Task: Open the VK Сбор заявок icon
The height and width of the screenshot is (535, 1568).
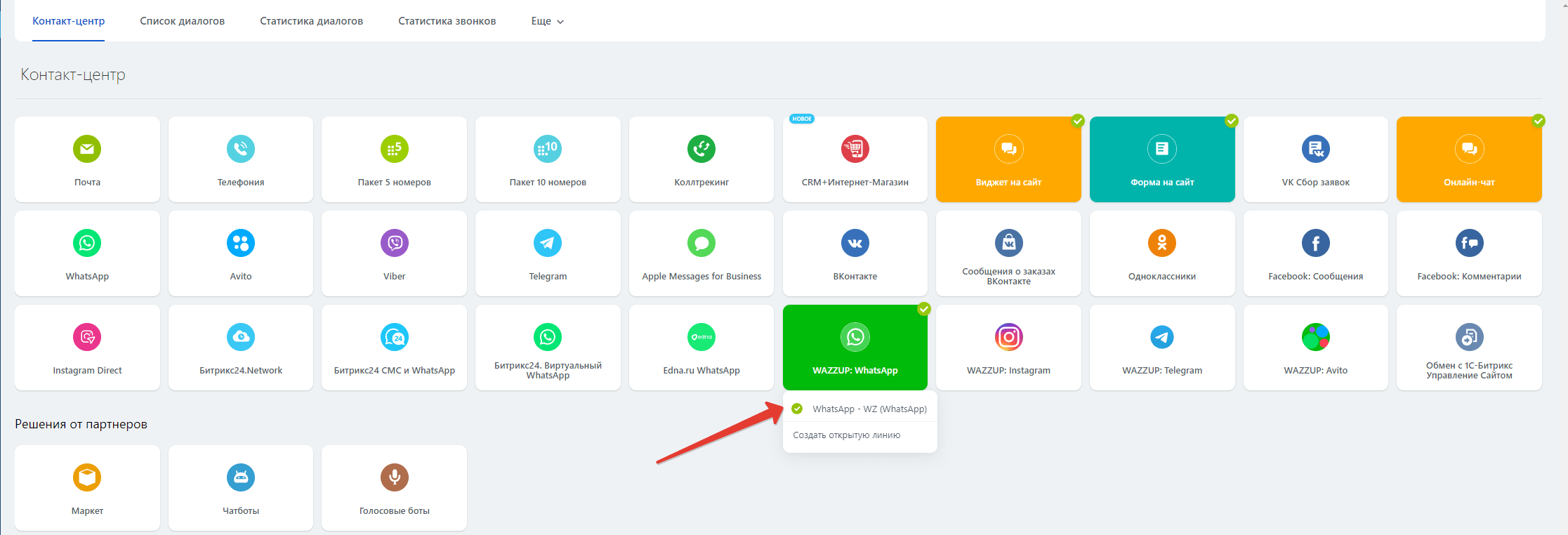Action: point(1316,149)
